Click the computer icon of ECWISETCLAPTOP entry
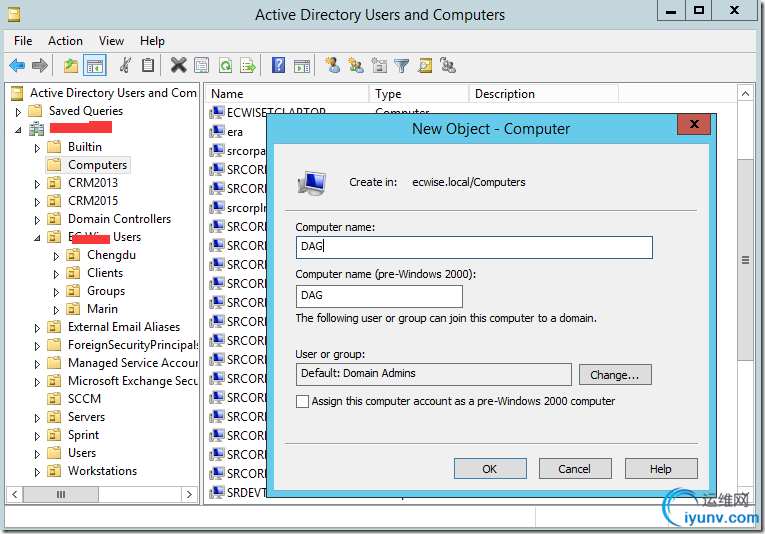Image resolution: width=765 pixels, height=534 pixels. pos(217,113)
